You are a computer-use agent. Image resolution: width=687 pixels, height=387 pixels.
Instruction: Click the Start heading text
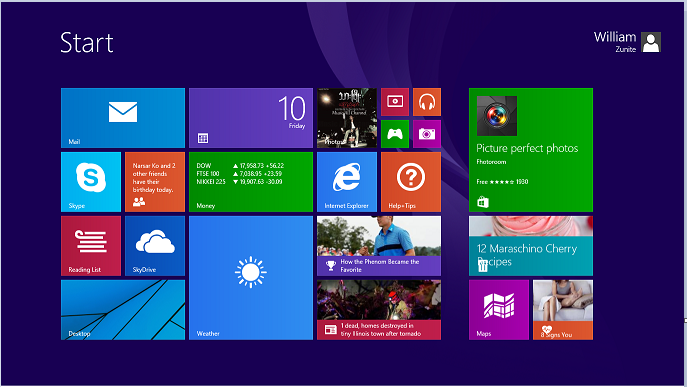(x=87, y=43)
